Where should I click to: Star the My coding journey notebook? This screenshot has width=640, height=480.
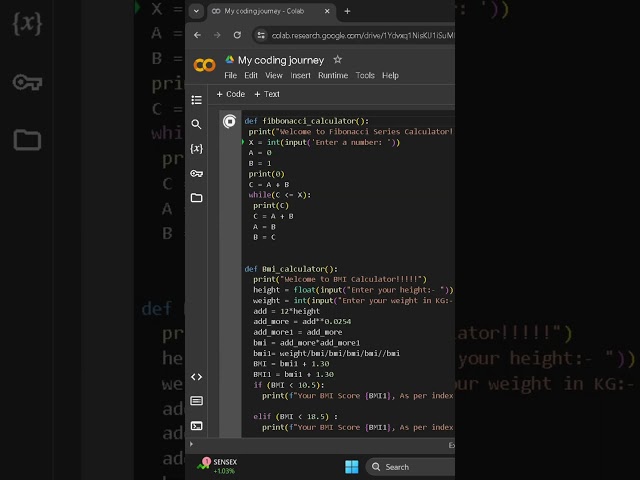click(x=337, y=60)
